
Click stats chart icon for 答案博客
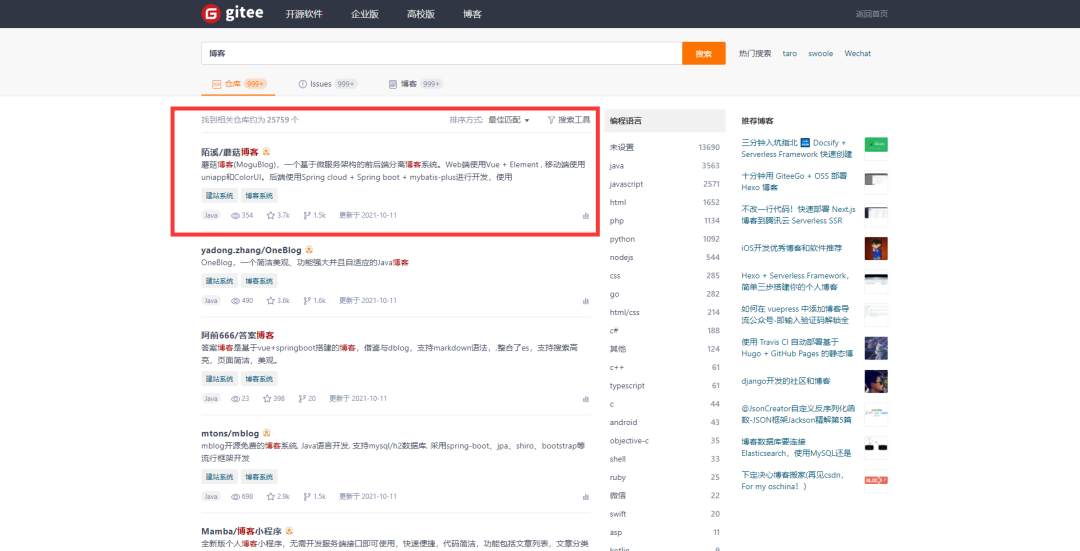coord(585,399)
